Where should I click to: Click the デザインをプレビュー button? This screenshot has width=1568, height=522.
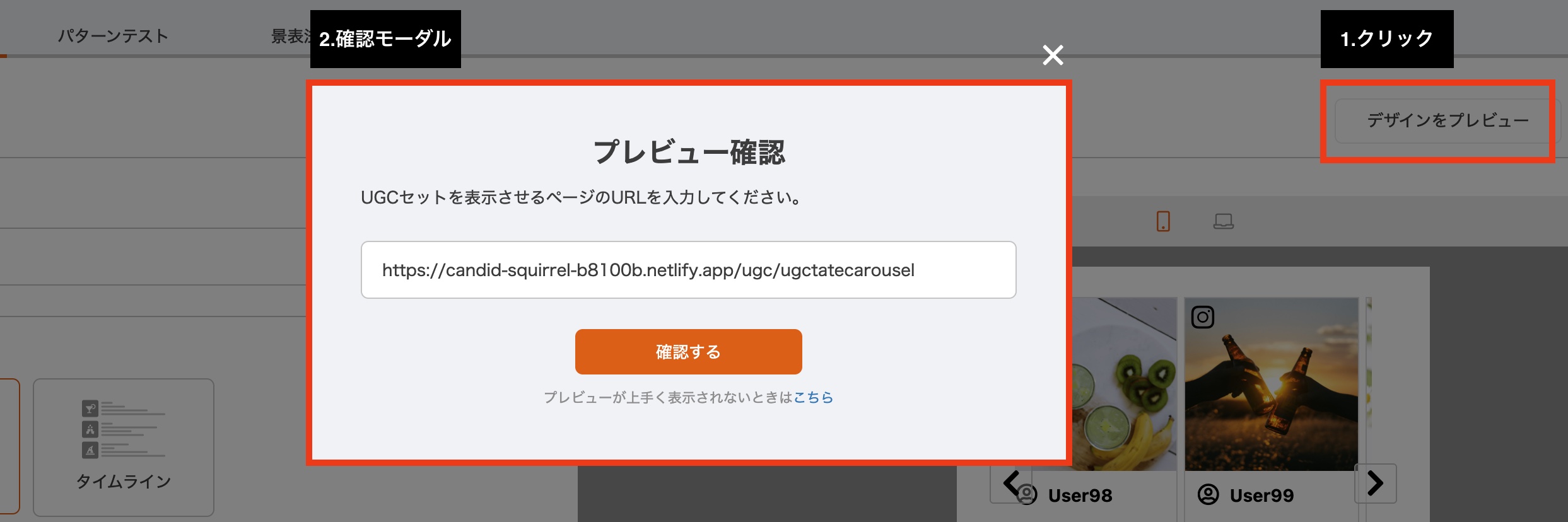tap(1447, 120)
